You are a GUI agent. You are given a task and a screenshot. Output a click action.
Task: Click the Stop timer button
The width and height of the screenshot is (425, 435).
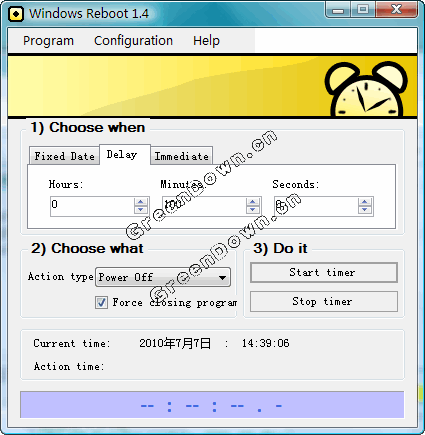pyautogui.click(x=324, y=301)
